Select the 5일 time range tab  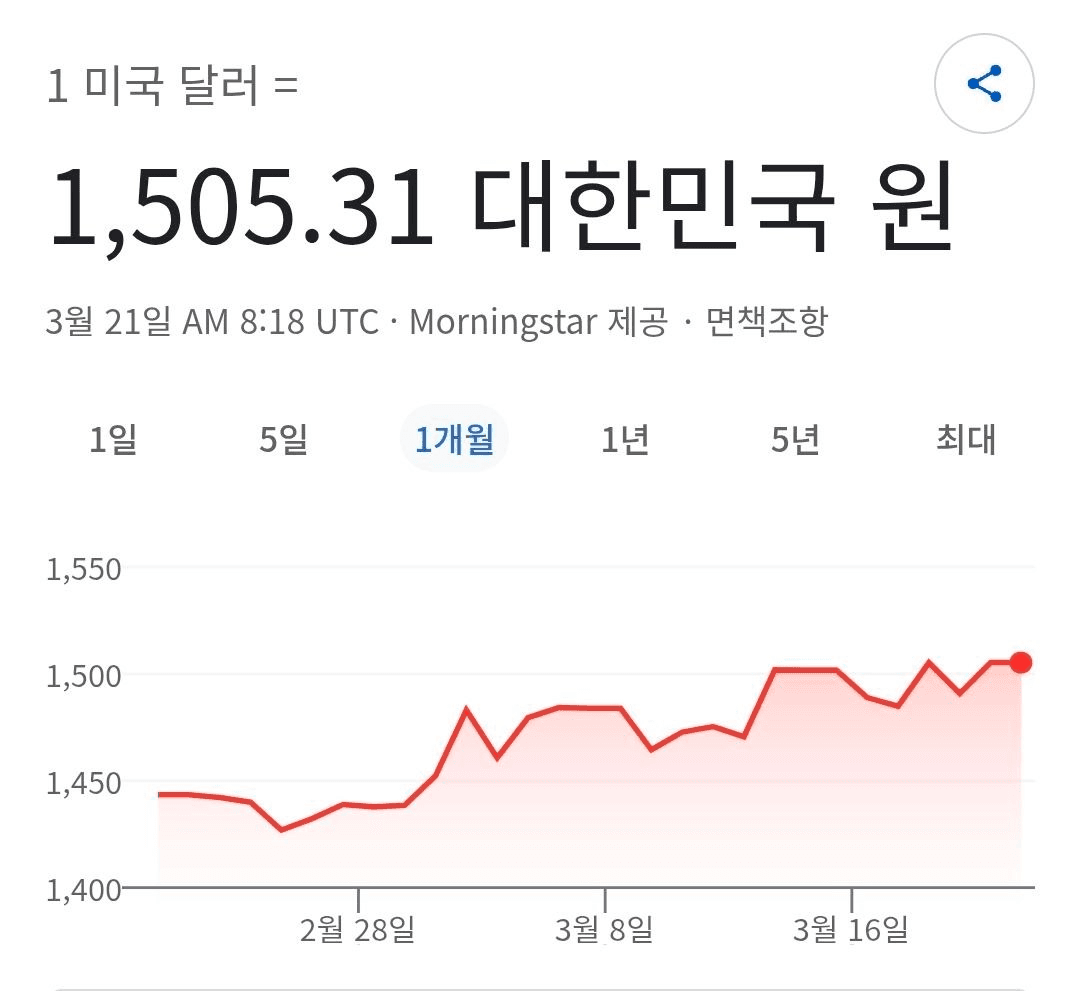point(283,439)
